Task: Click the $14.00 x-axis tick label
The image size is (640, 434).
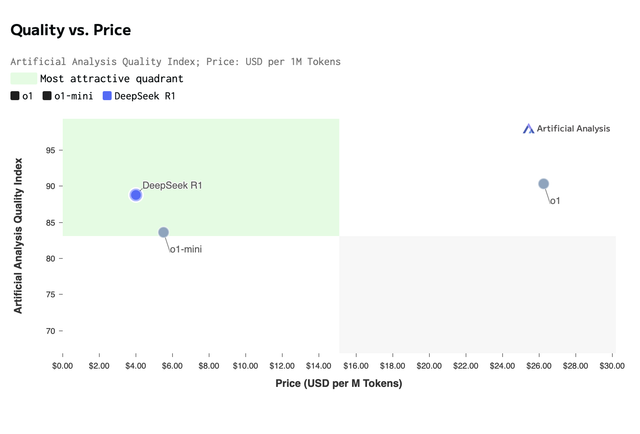Action: tap(319, 367)
